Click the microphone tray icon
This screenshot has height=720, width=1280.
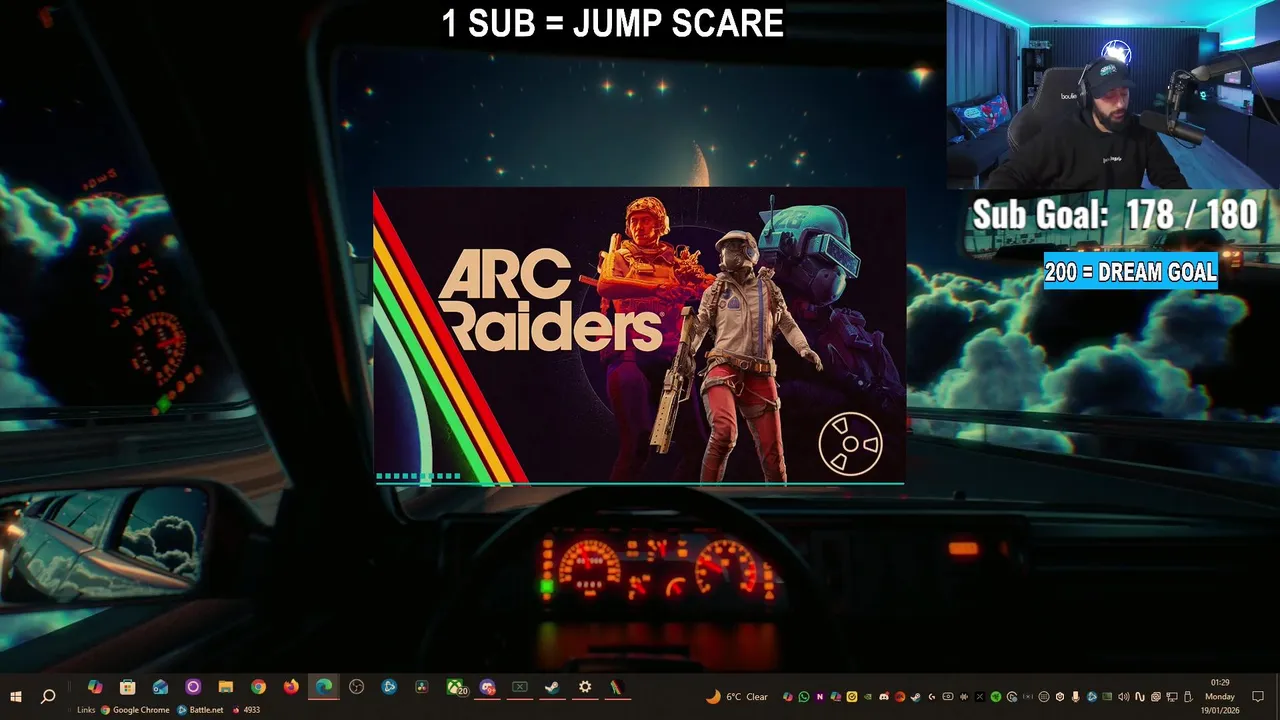pos(1076,697)
